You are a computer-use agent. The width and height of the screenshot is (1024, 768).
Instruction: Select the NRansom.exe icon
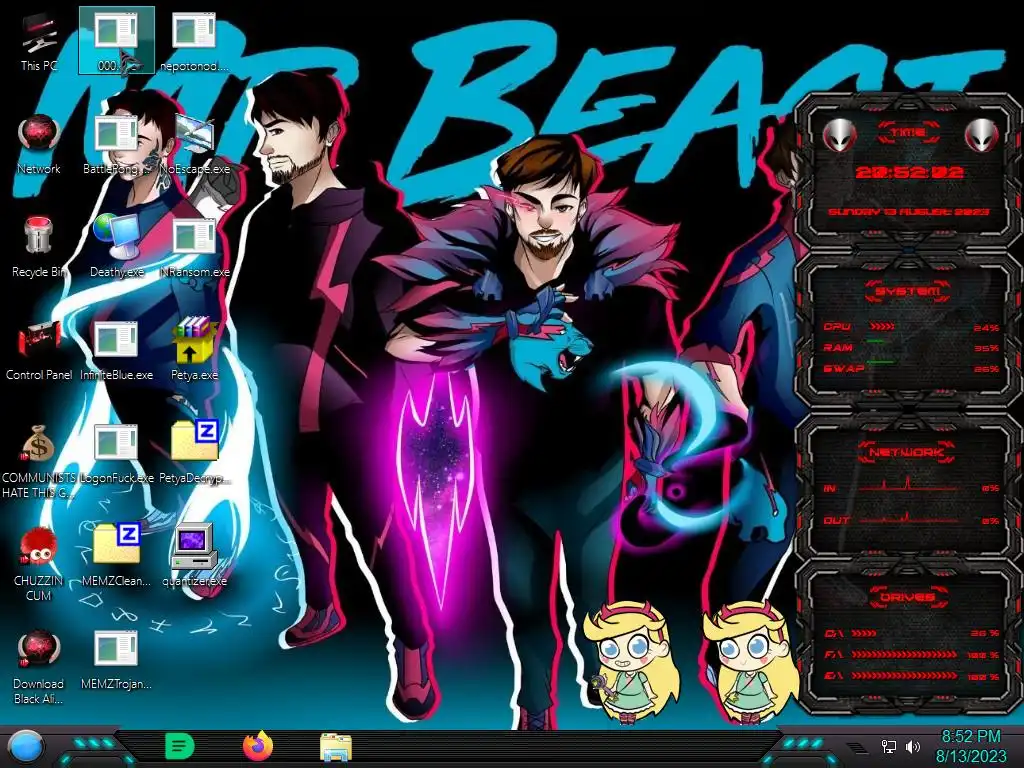(x=194, y=248)
